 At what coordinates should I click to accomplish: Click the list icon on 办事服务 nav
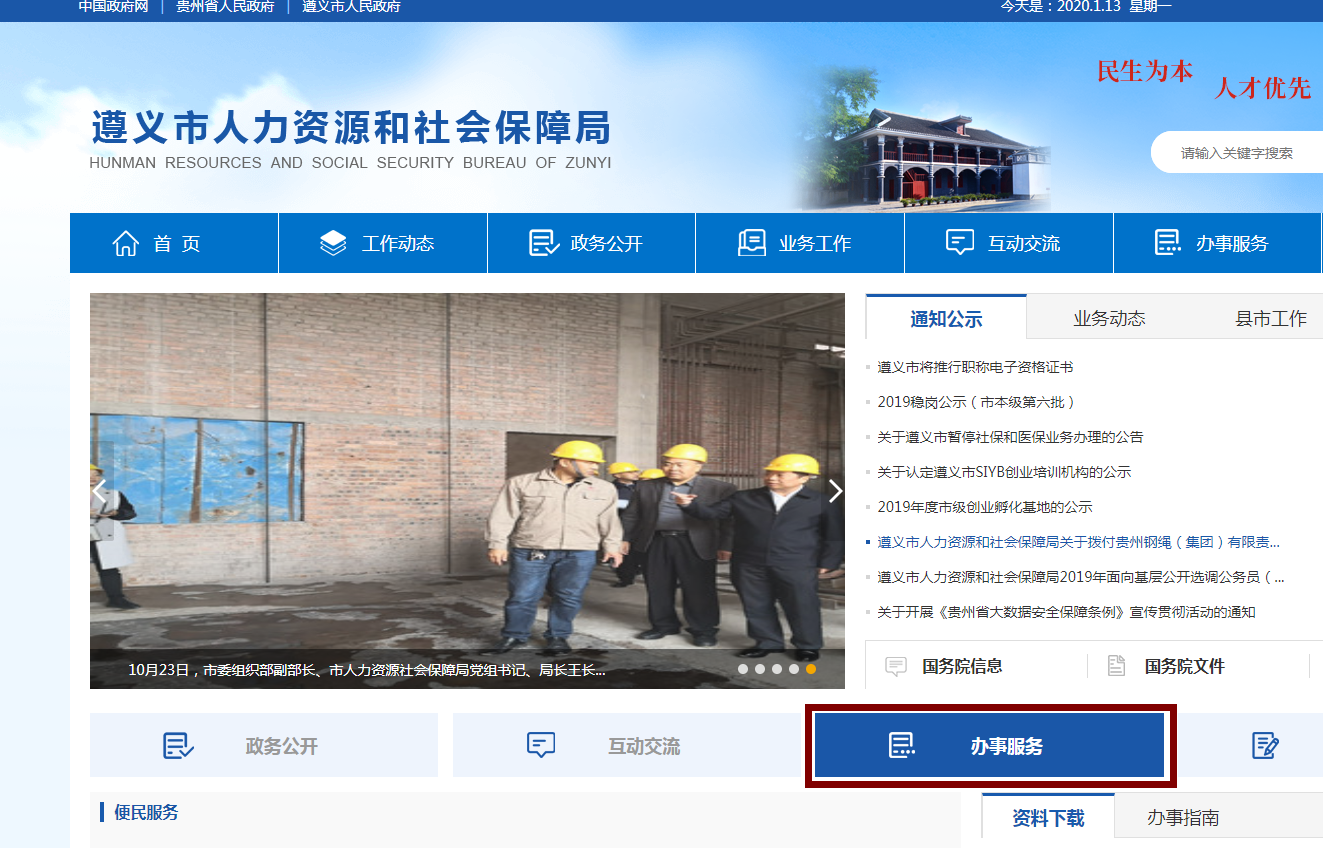point(1167,241)
